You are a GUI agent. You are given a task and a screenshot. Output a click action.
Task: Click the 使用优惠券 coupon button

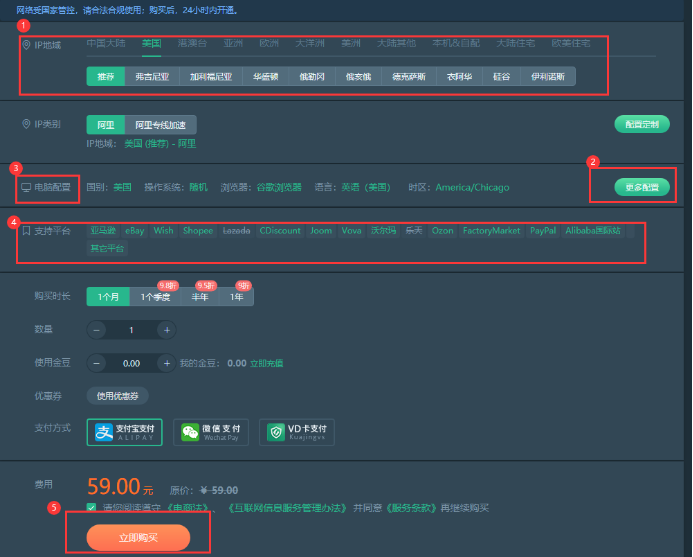pos(118,396)
